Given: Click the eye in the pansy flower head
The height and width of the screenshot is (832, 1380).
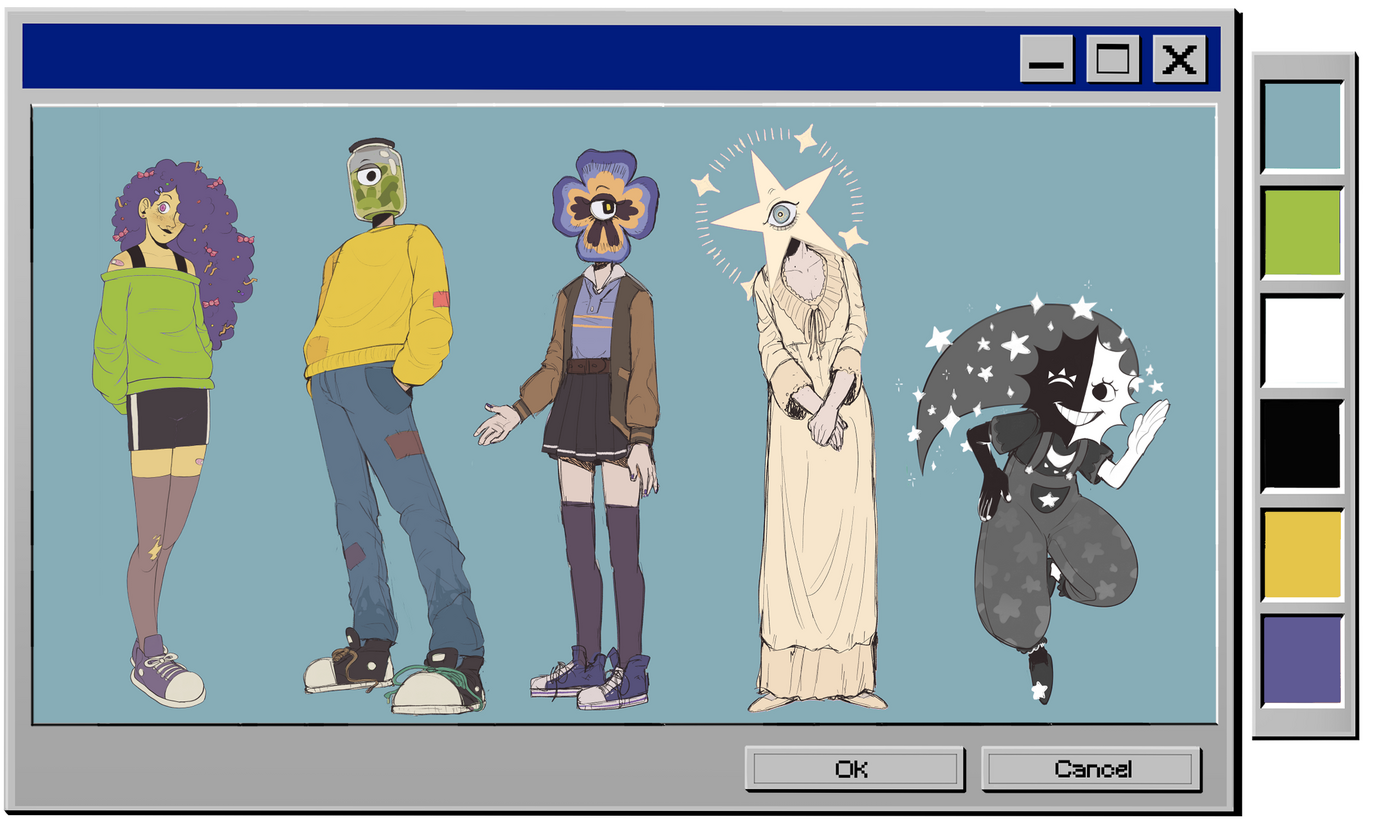Looking at the screenshot, I should (605, 208).
